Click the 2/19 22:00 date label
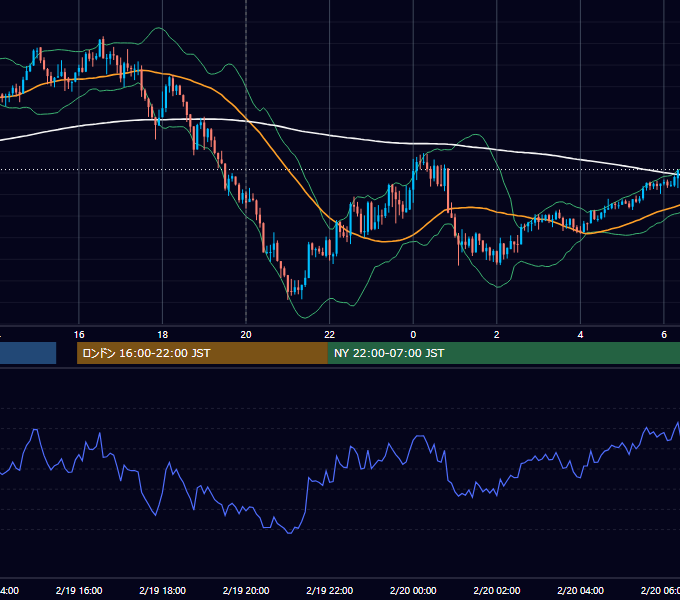 point(330,590)
